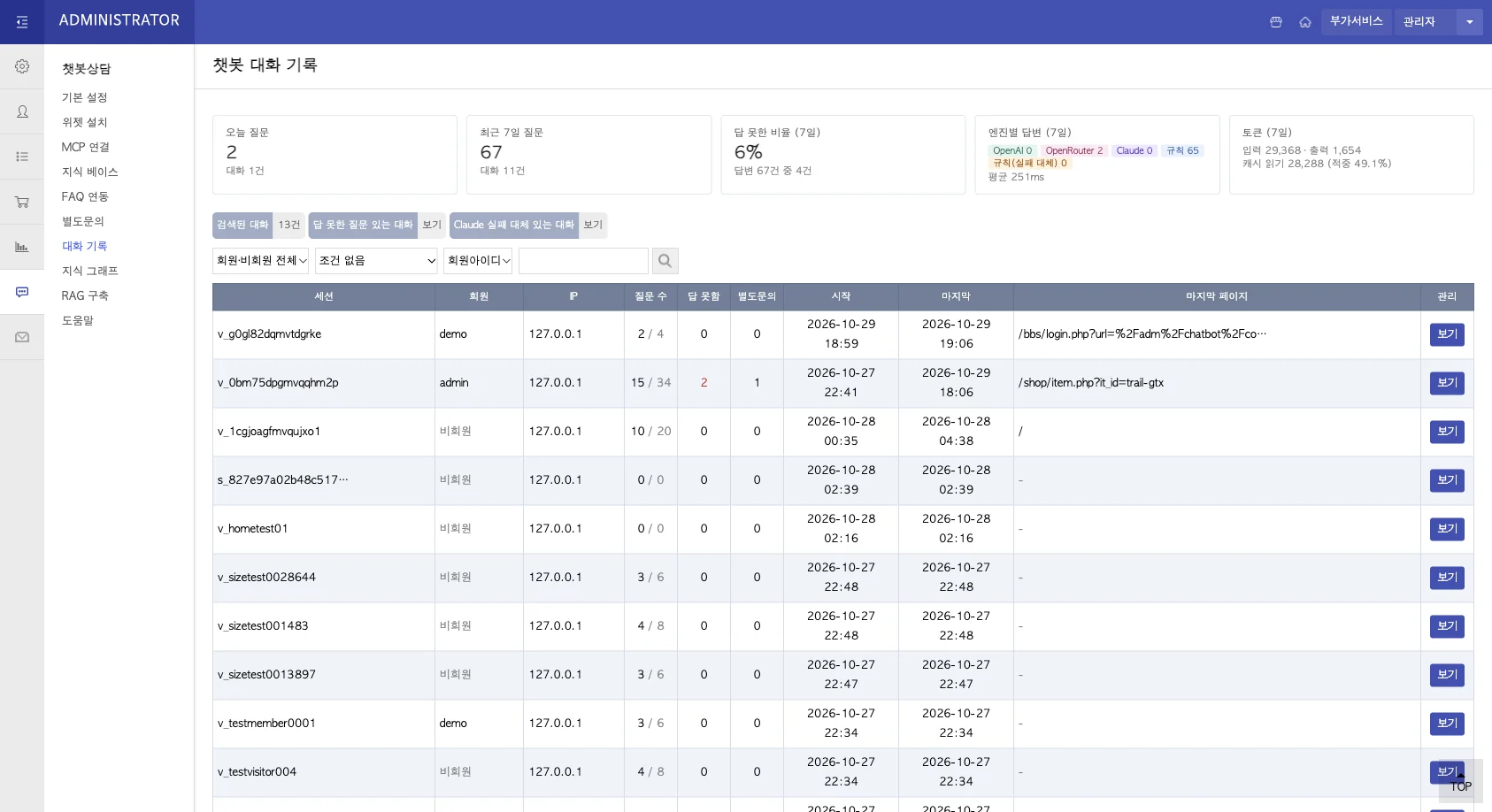
Task: Click 보기 next to 답 못한 질문 있는 대화
Action: (432, 226)
